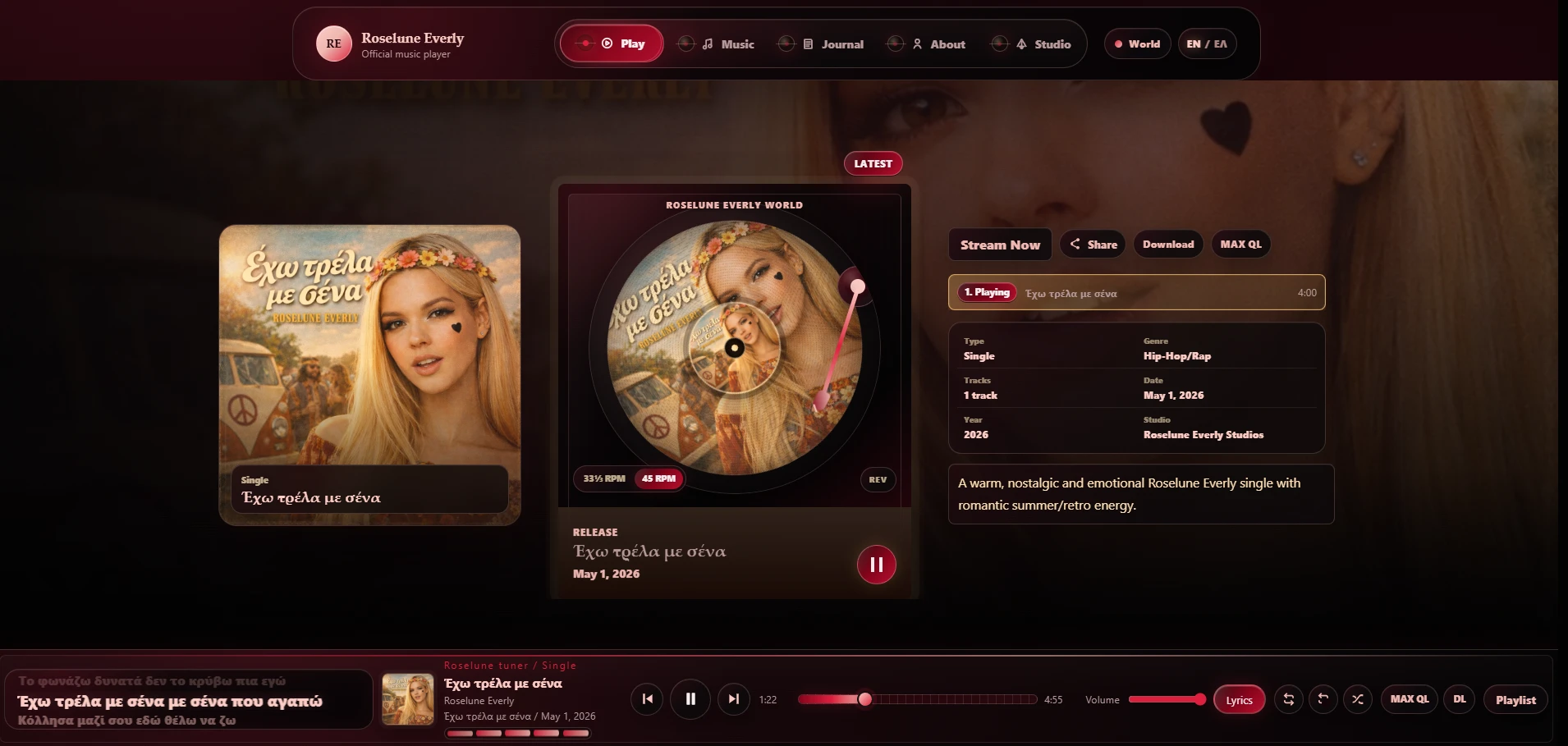Click the '4:00' track duration

[x=1307, y=293]
